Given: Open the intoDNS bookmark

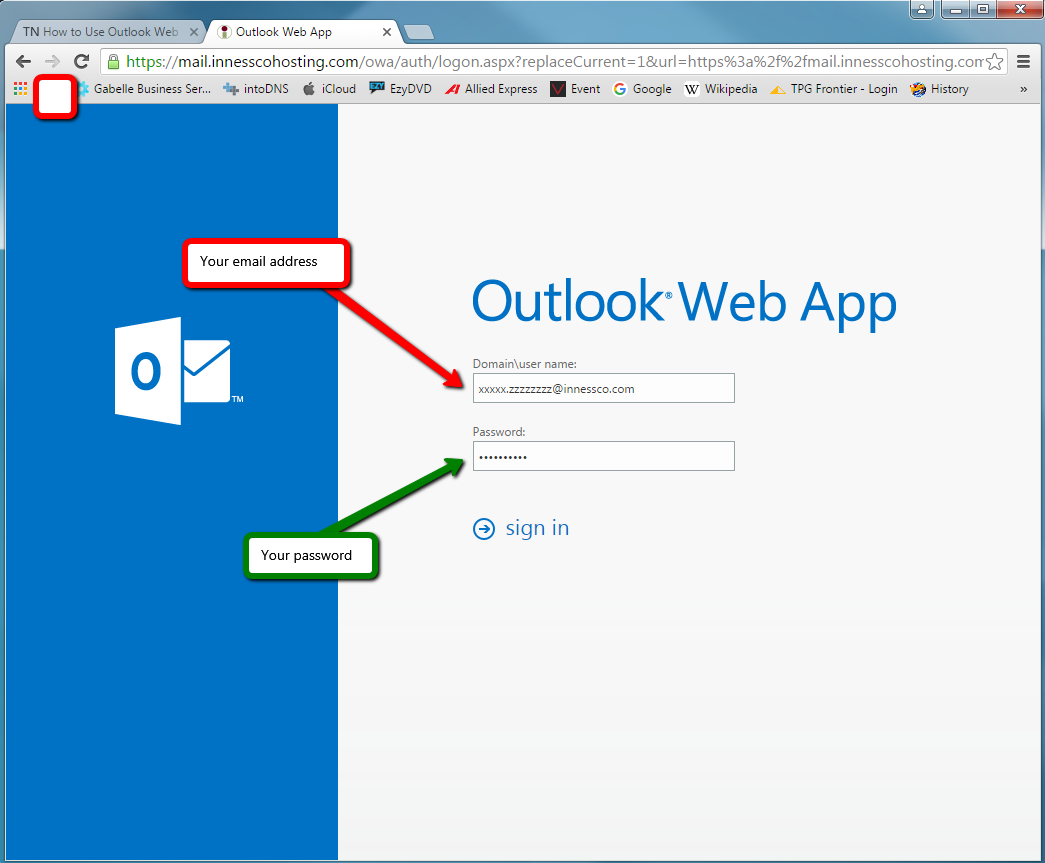Looking at the screenshot, I should pyautogui.click(x=256, y=89).
